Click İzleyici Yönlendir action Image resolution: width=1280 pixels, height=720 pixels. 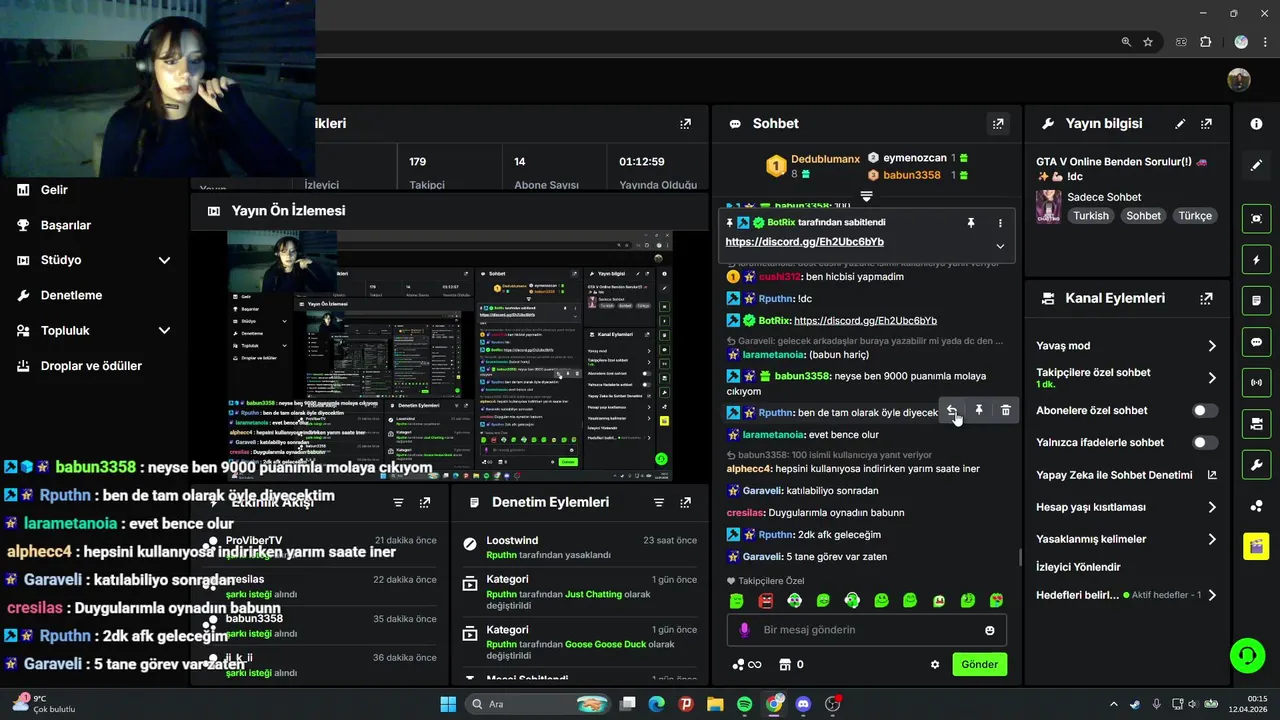1078,567
